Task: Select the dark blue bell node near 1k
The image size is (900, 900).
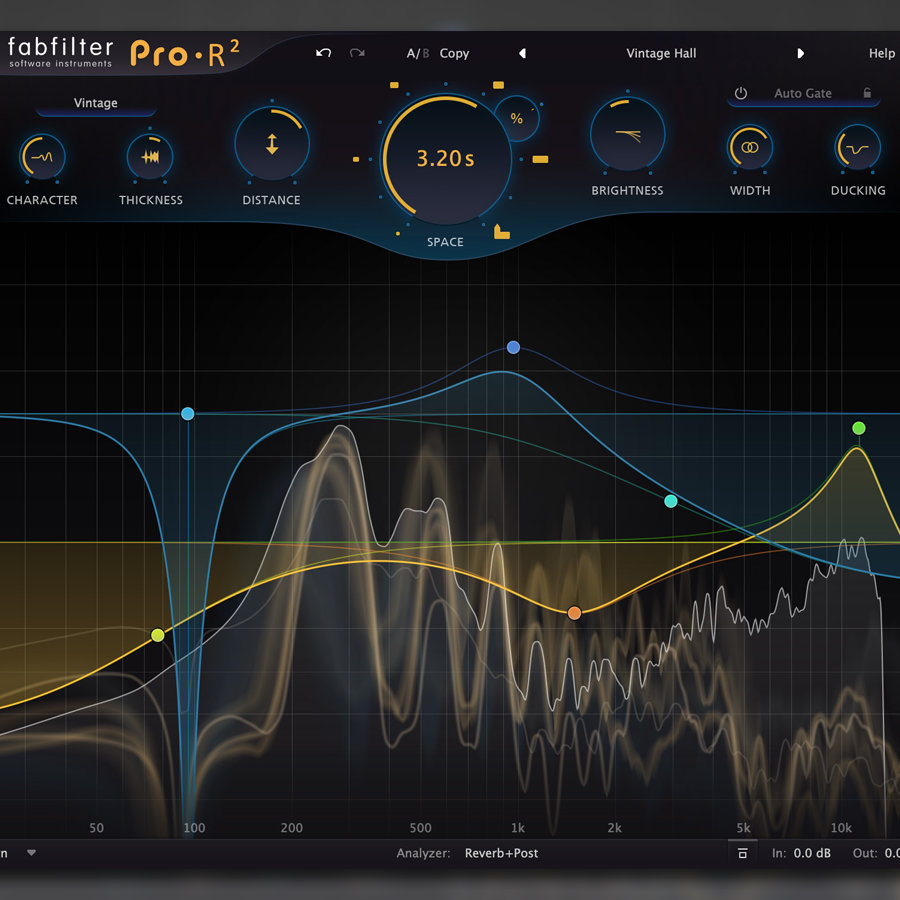Action: [514, 347]
